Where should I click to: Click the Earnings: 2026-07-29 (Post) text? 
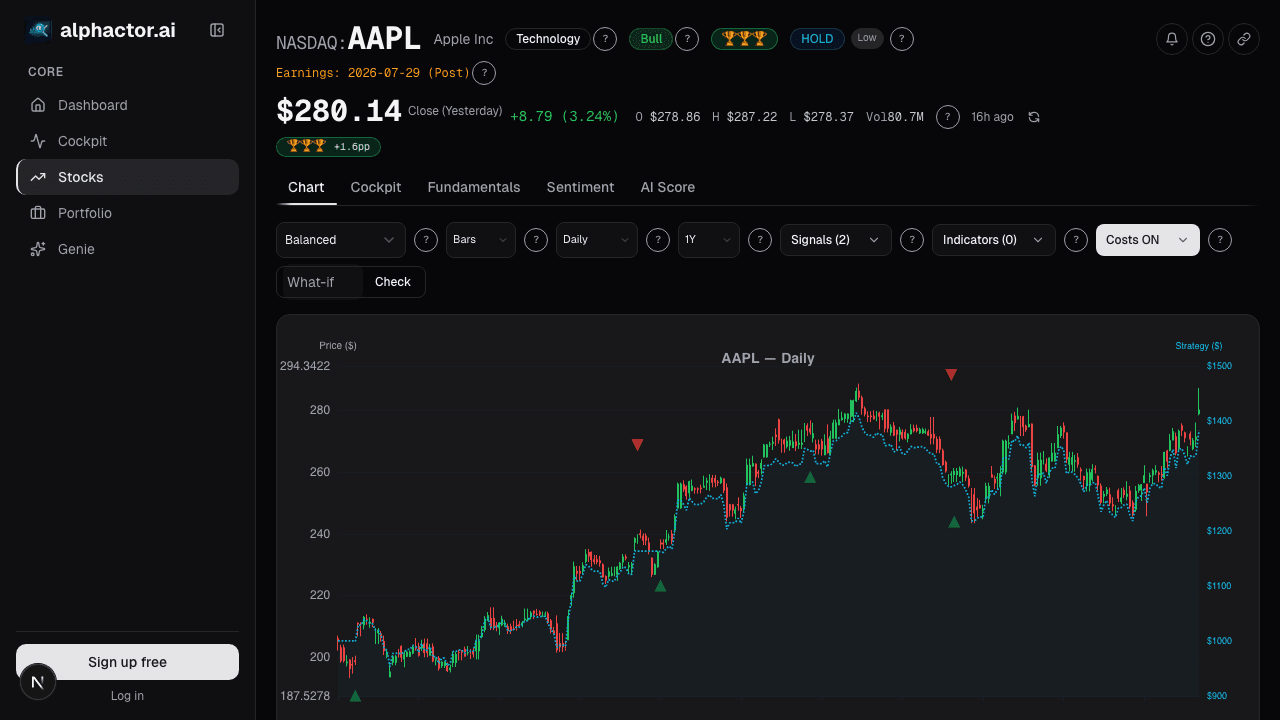373,73
